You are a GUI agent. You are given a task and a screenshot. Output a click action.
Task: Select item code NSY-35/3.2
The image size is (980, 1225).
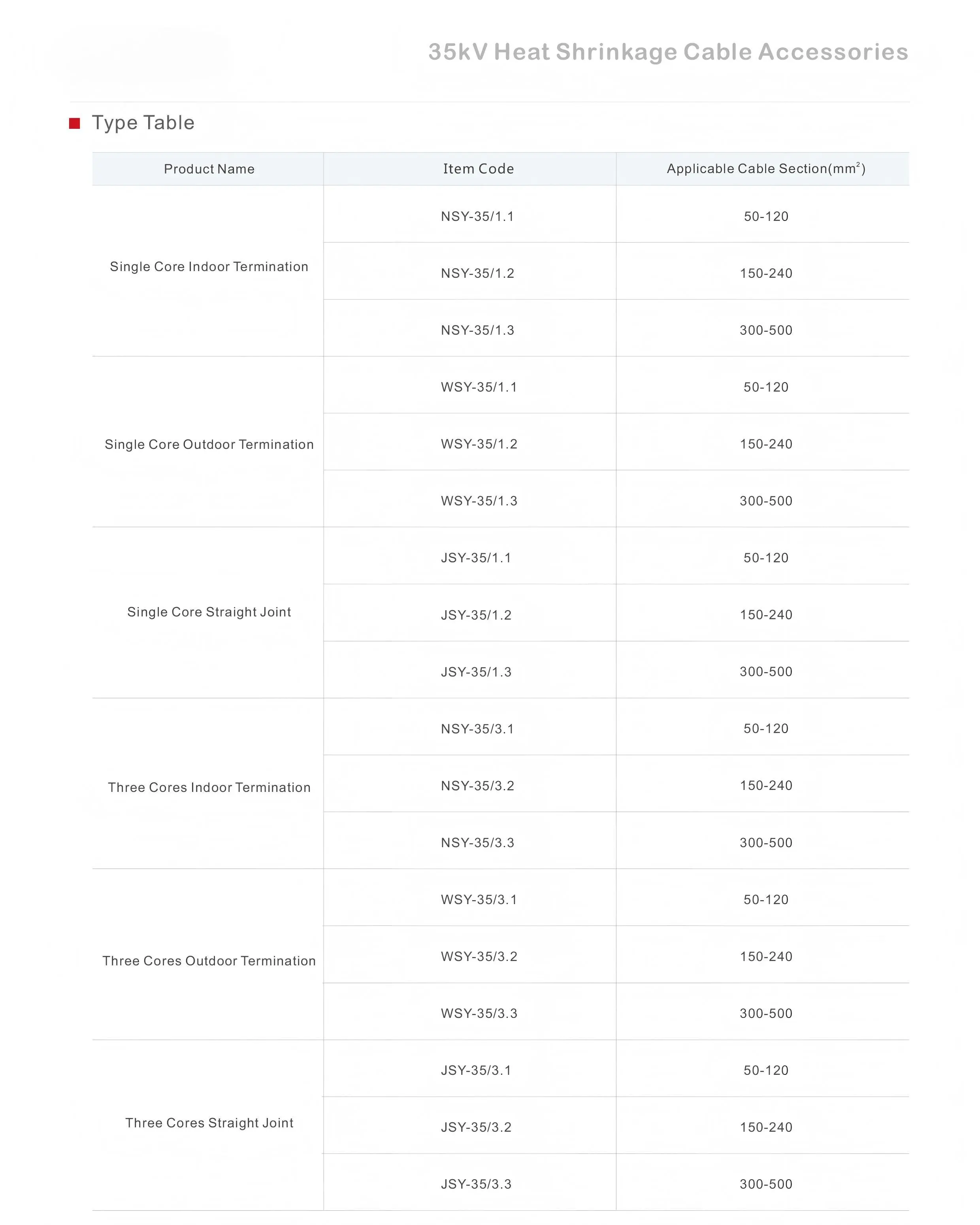[477, 786]
